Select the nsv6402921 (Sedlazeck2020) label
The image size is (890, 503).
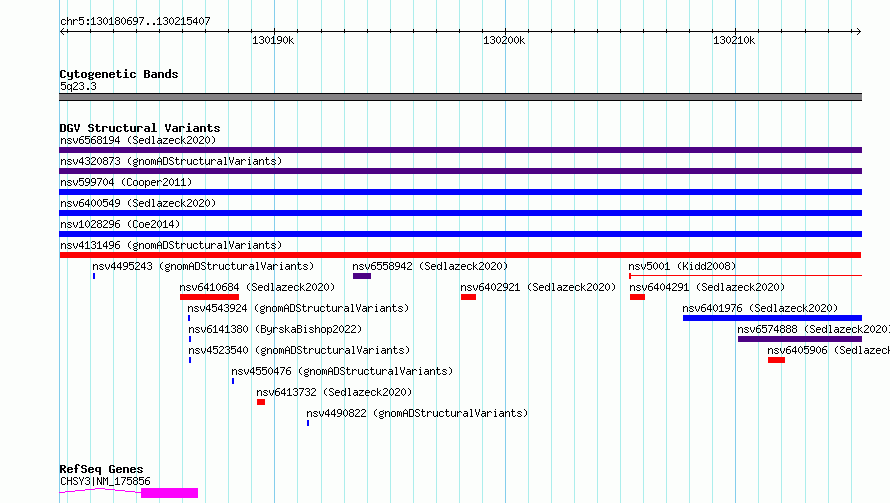coord(538,287)
